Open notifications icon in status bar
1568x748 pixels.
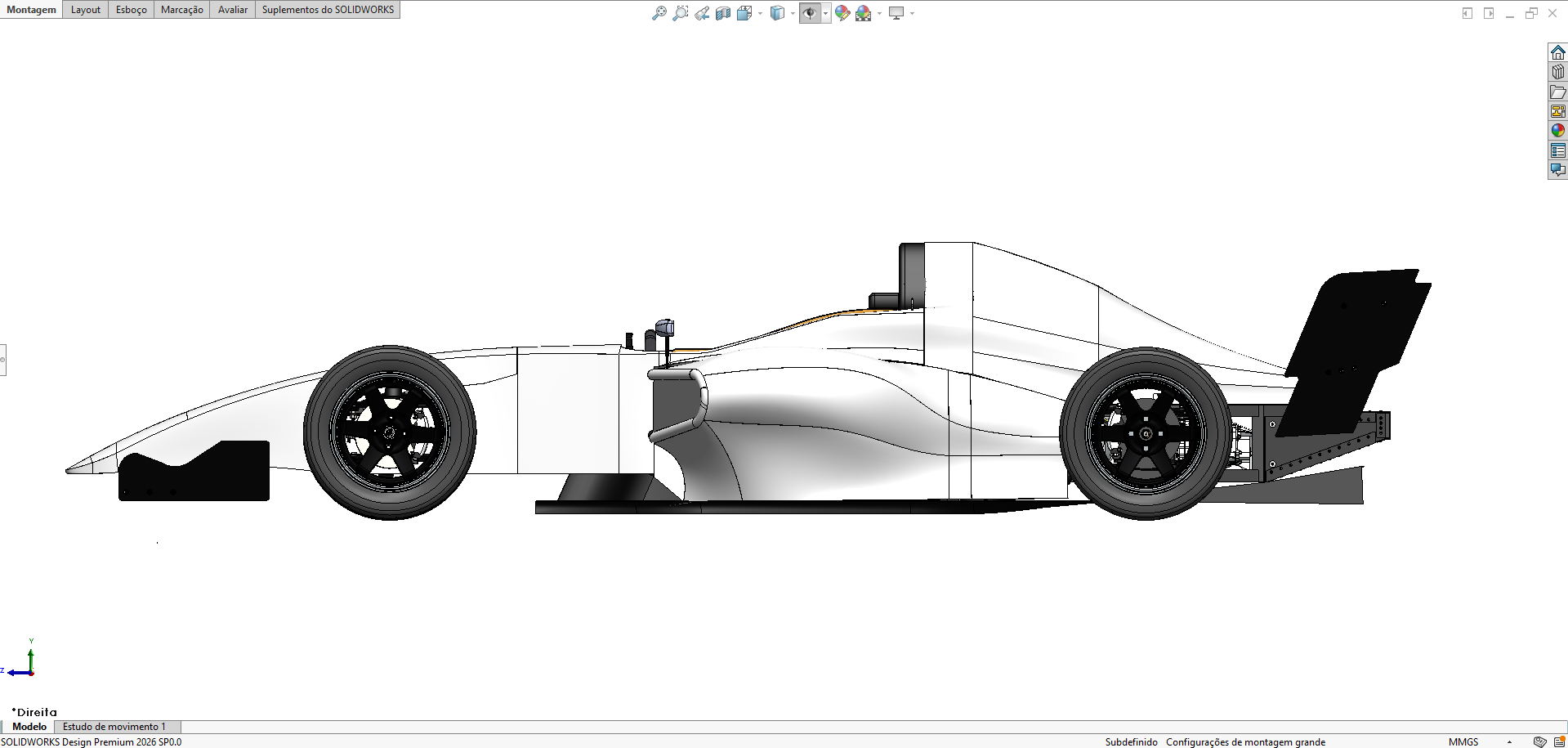[1560, 741]
